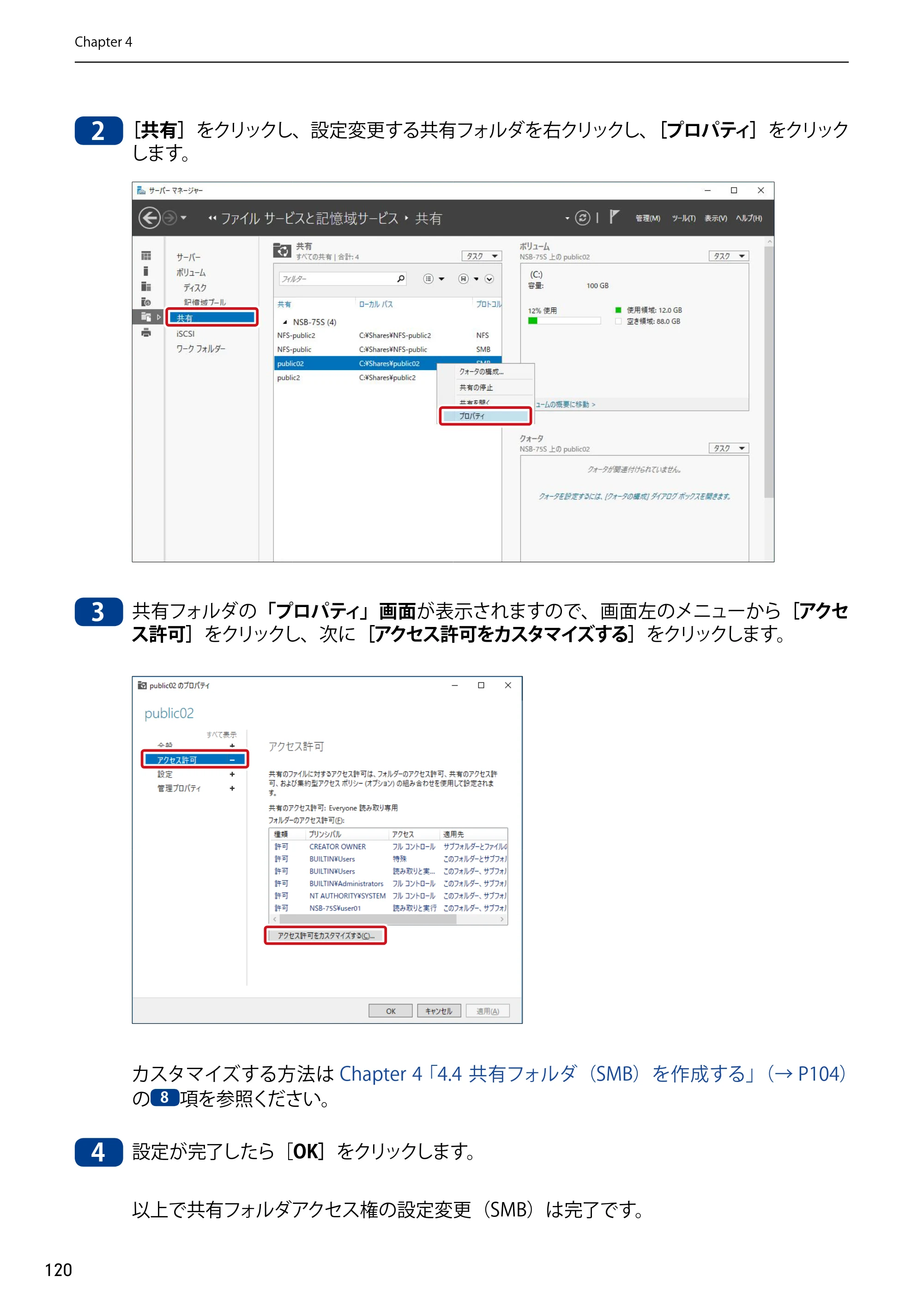The height and width of the screenshot is (1307, 924).
Task: Select the NFS-public2 share row
Action: click(x=387, y=336)
